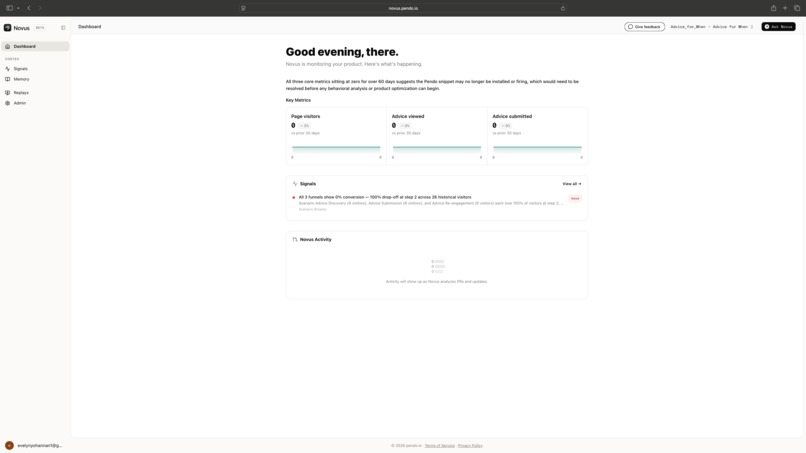
Task: Click the Novus Activity icon
Action: tap(295, 239)
